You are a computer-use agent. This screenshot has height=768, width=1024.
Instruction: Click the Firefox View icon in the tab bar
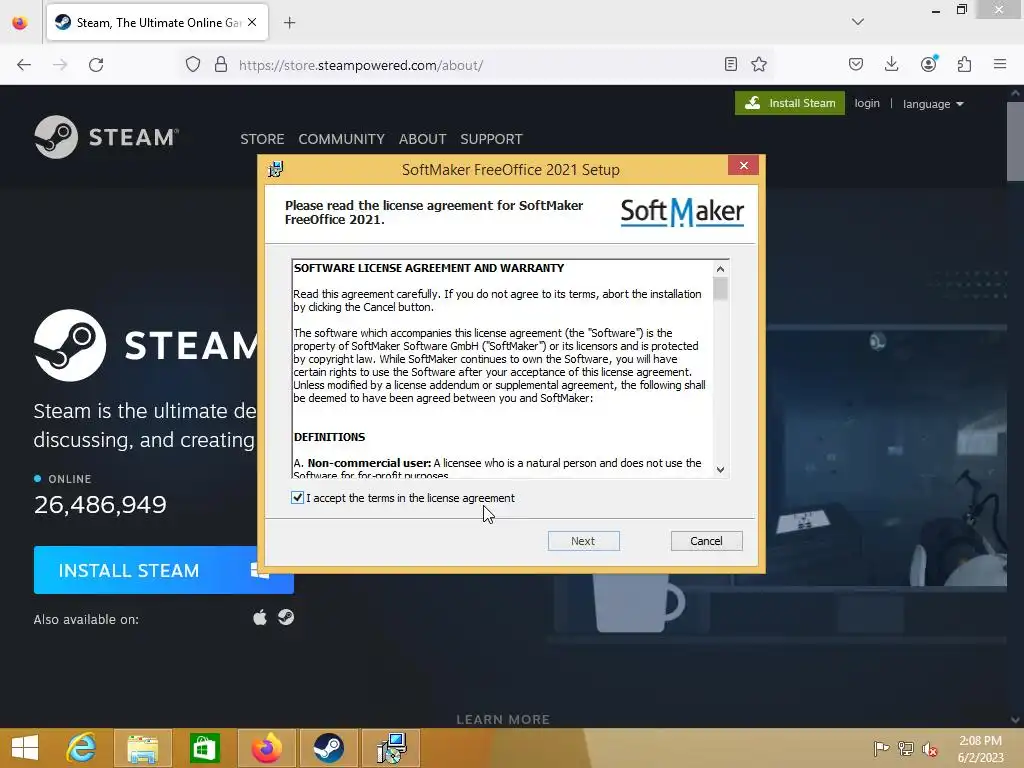click(20, 23)
